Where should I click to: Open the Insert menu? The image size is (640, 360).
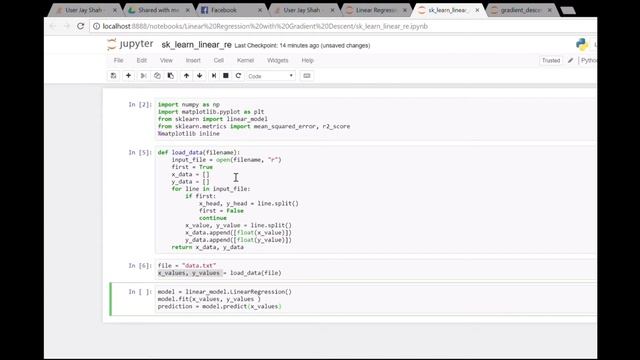pyautogui.click(x=193, y=60)
